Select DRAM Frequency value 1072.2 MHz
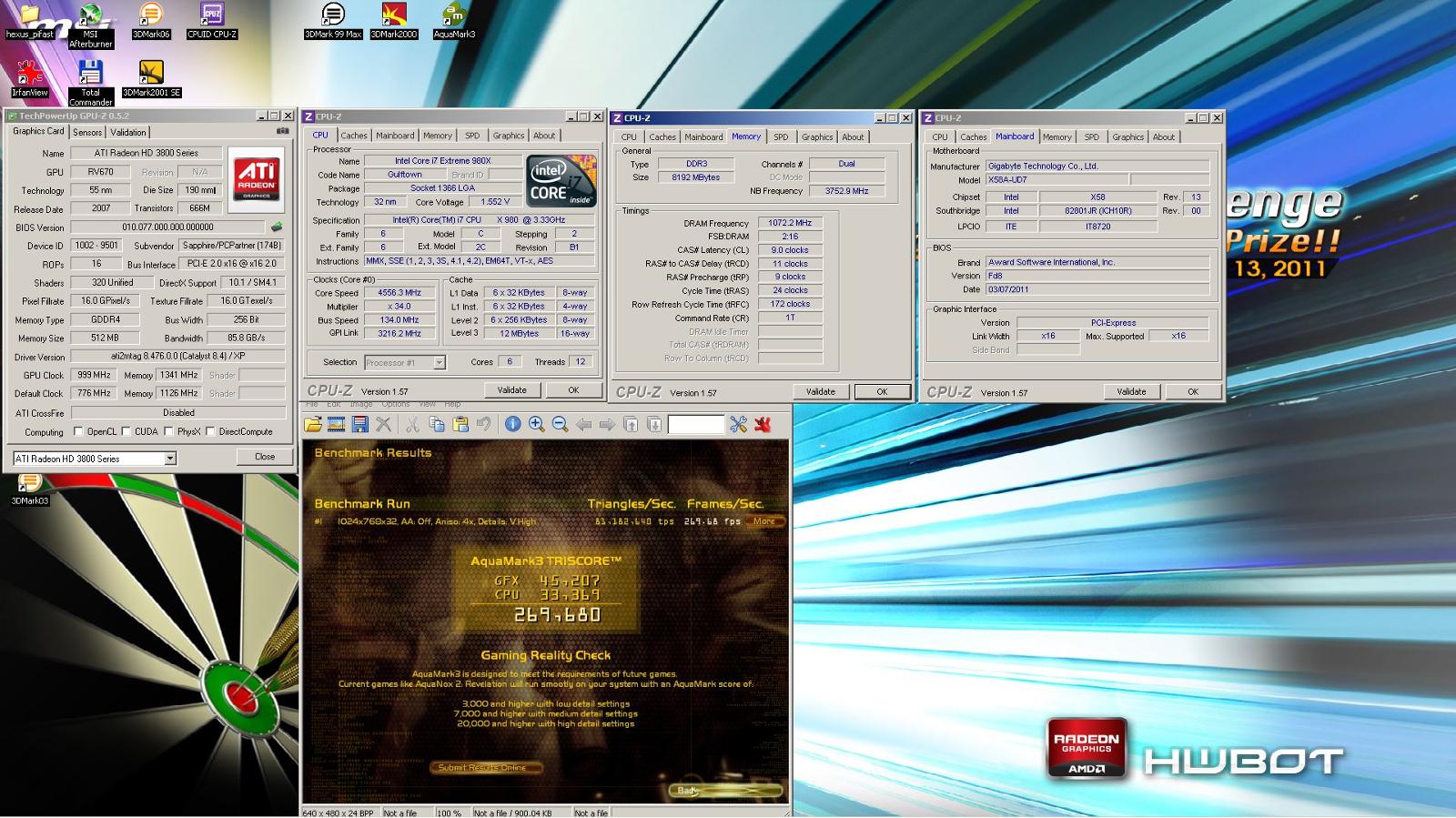This screenshot has height=818, width=1456. coord(790,223)
